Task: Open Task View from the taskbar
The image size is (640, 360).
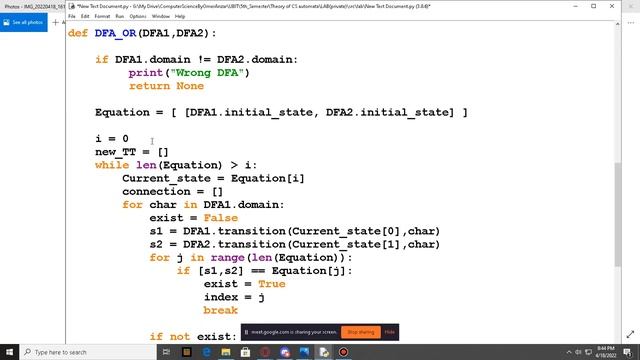Action: pyautogui.click(x=166, y=352)
